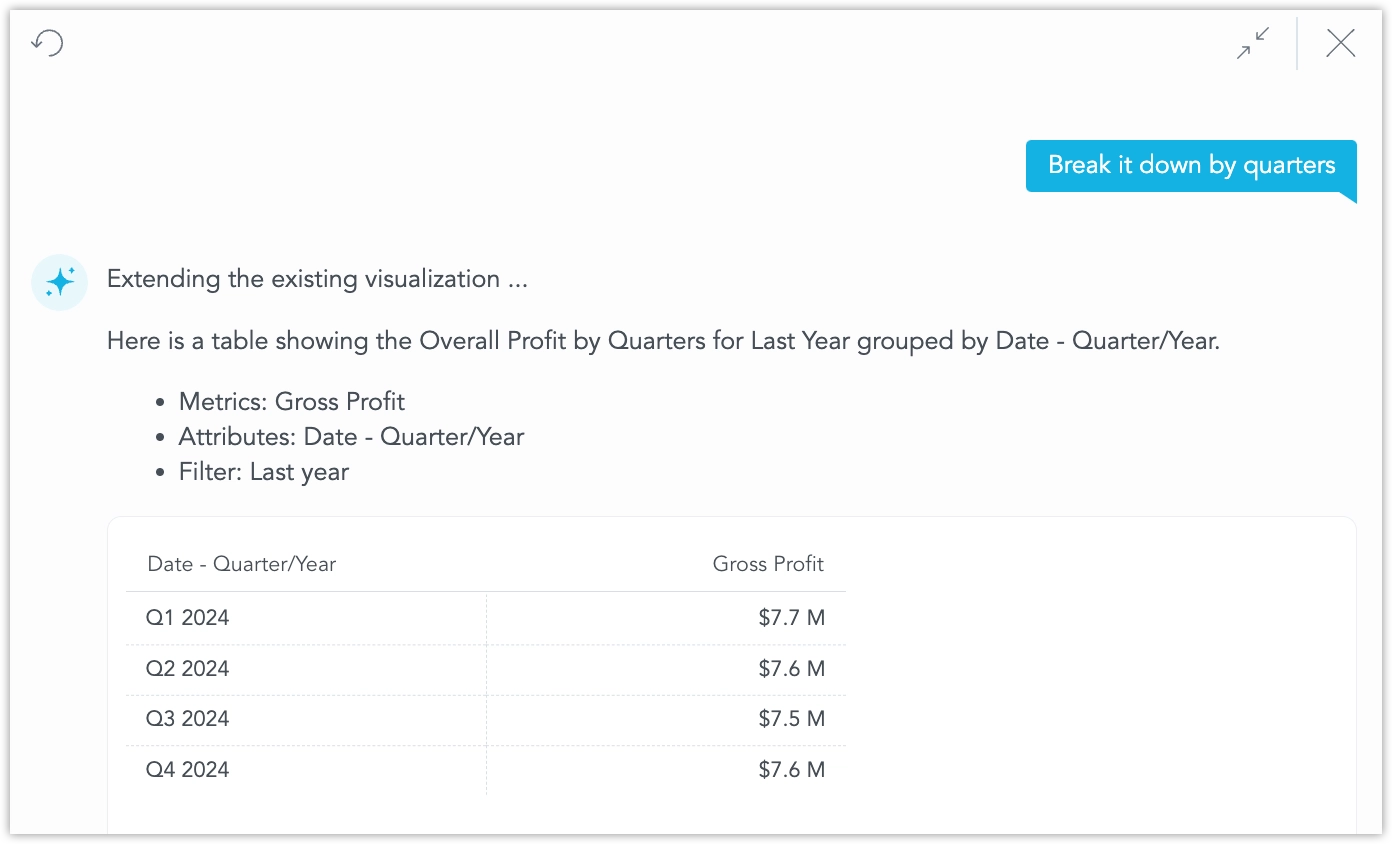The height and width of the screenshot is (844, 1392).
Task: Click "Extending the existing visualization" status text
Action: click(317, 279)
